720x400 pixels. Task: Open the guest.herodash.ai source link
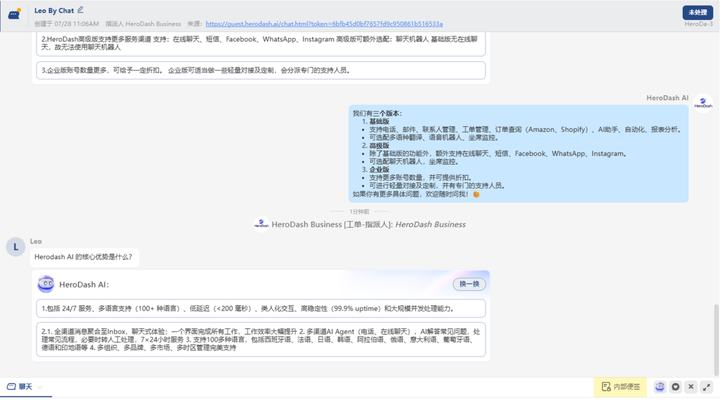pos(324,24)
